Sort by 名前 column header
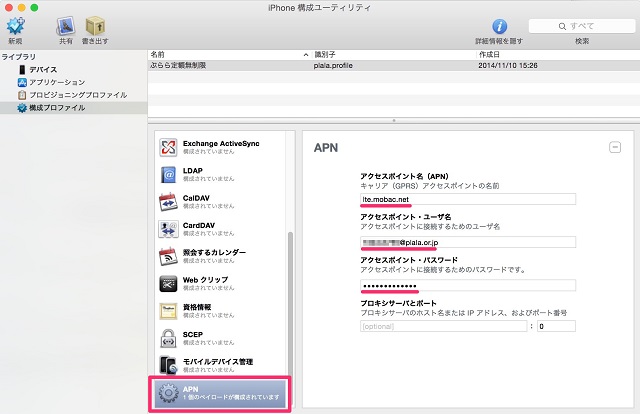This screenshot has height=414, width=640. pyautogui.click(x=229, y=54)
